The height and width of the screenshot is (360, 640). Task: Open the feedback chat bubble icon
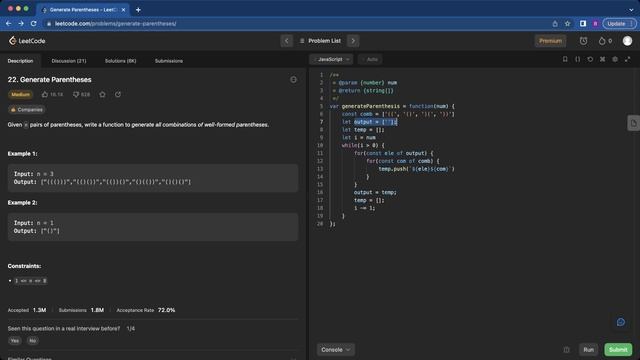(x=621, y=322)
